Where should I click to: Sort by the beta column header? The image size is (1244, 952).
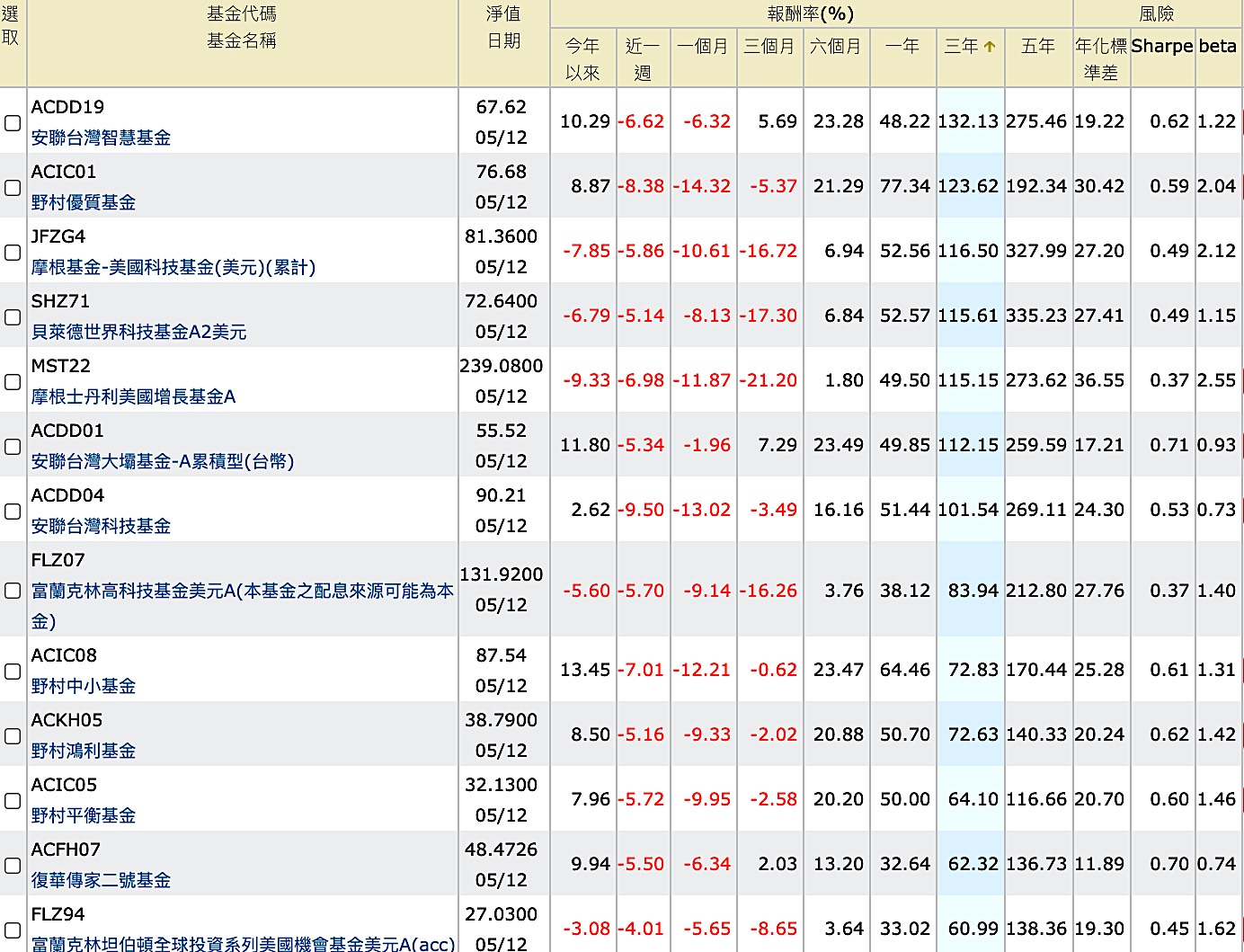(x=1218, y=46)
